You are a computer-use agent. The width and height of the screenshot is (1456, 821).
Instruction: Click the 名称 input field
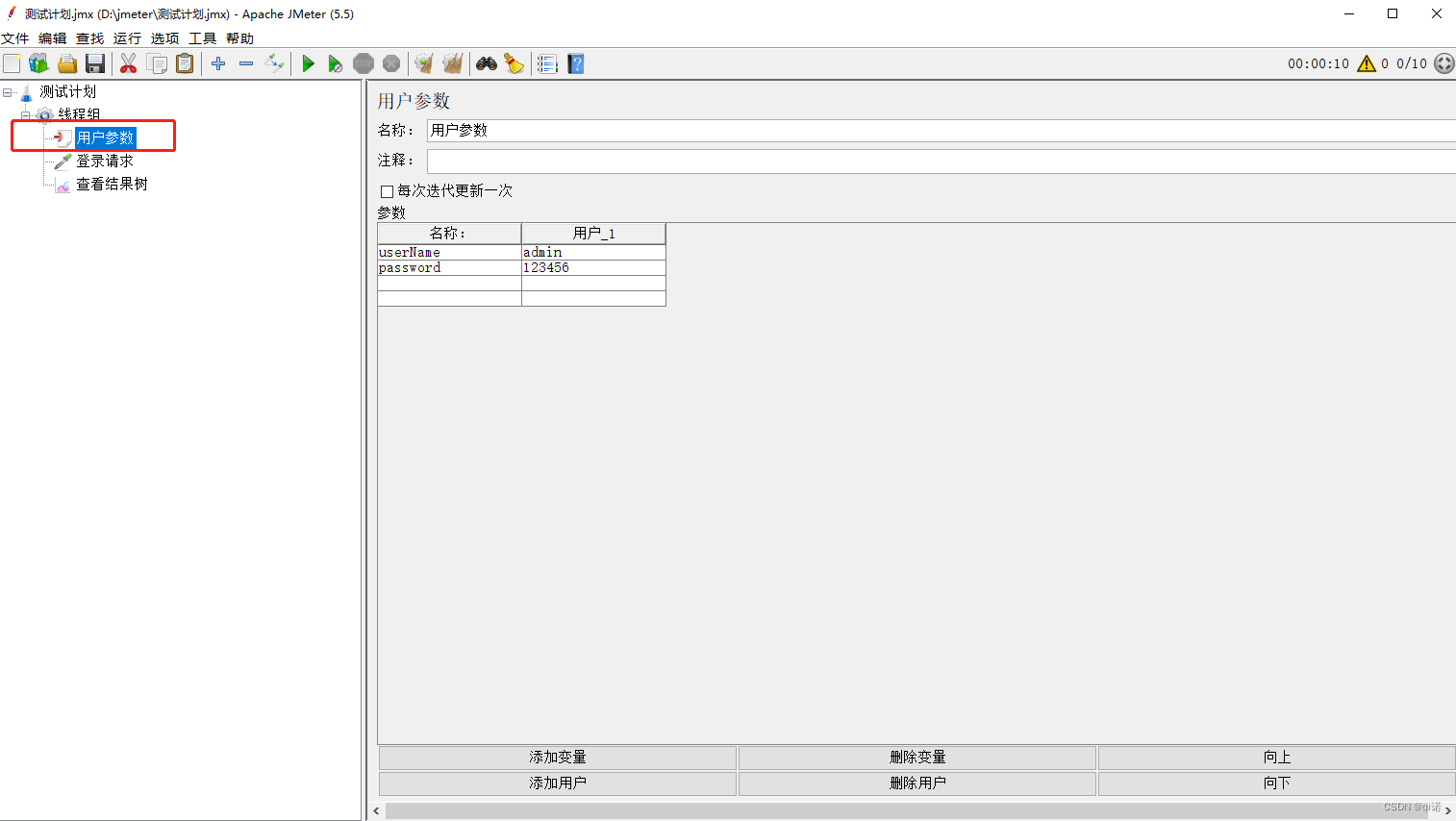[941, 131]
